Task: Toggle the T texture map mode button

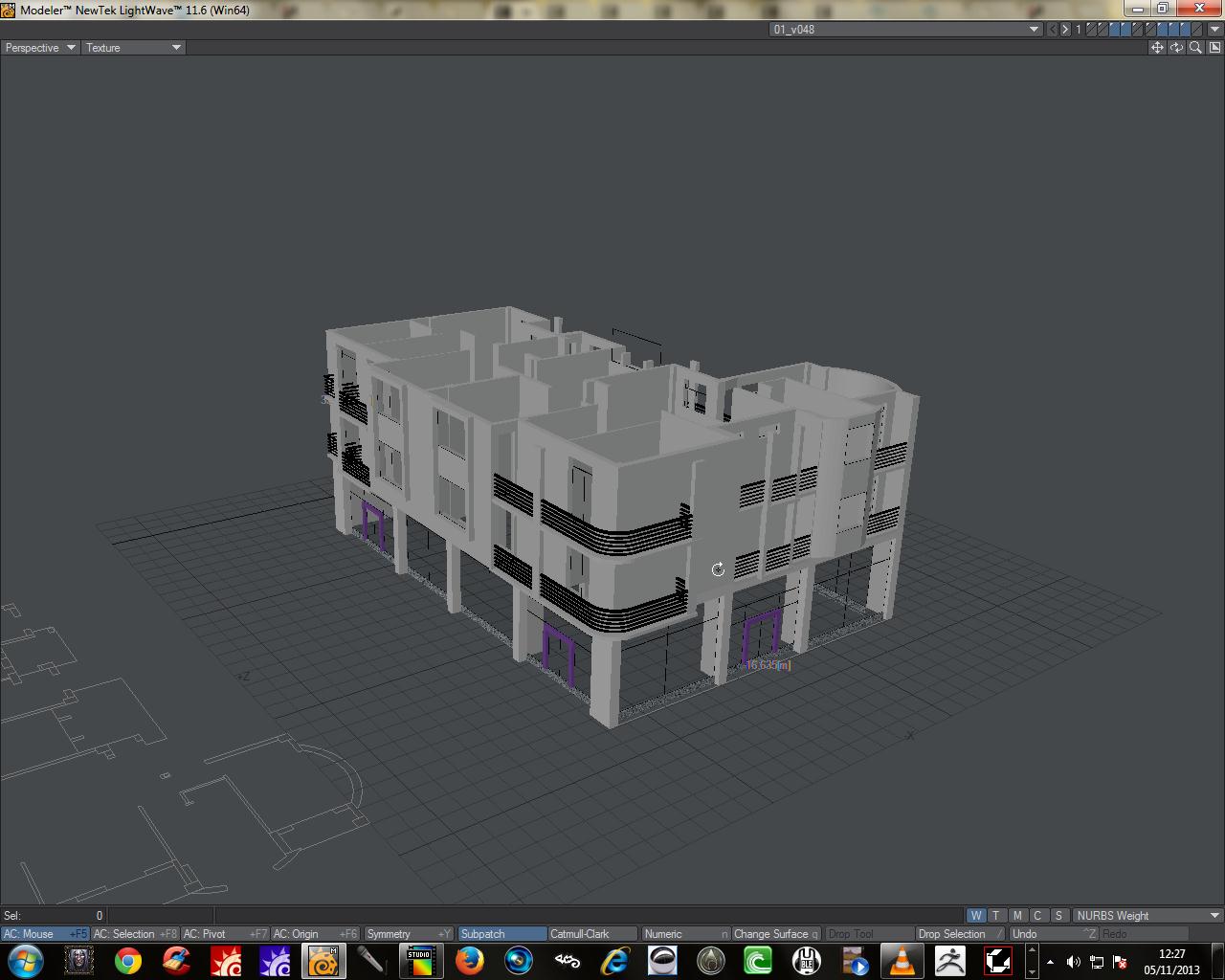Action: pyautogui.click(x=996, y=916)
